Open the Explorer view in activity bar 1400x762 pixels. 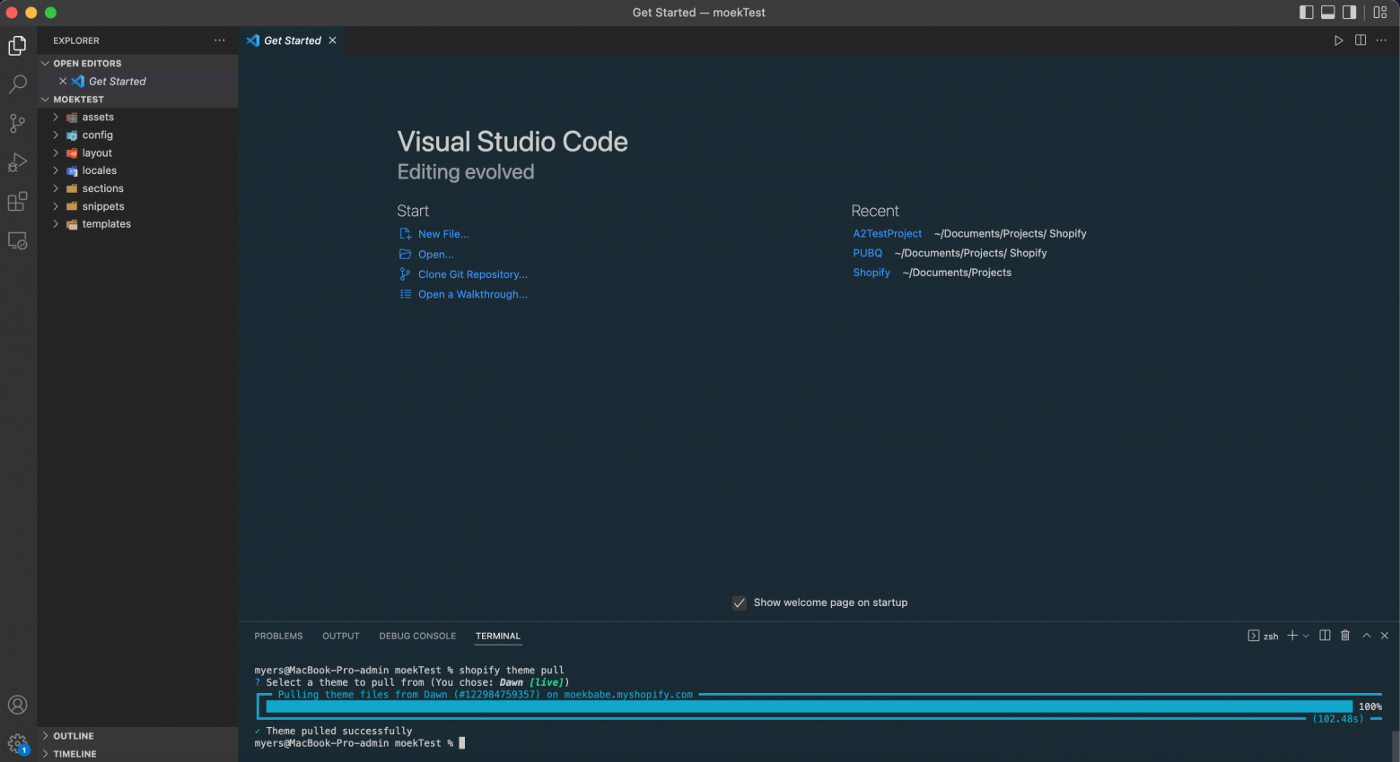17,46
